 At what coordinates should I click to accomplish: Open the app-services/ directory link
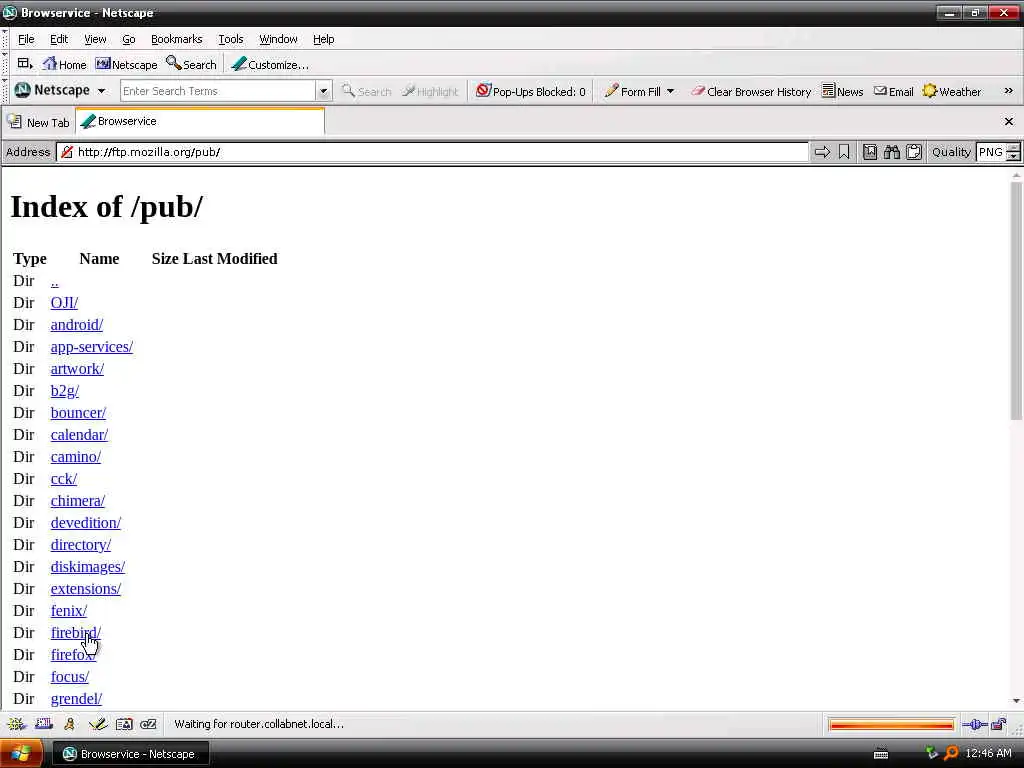[x=91, y=347]
